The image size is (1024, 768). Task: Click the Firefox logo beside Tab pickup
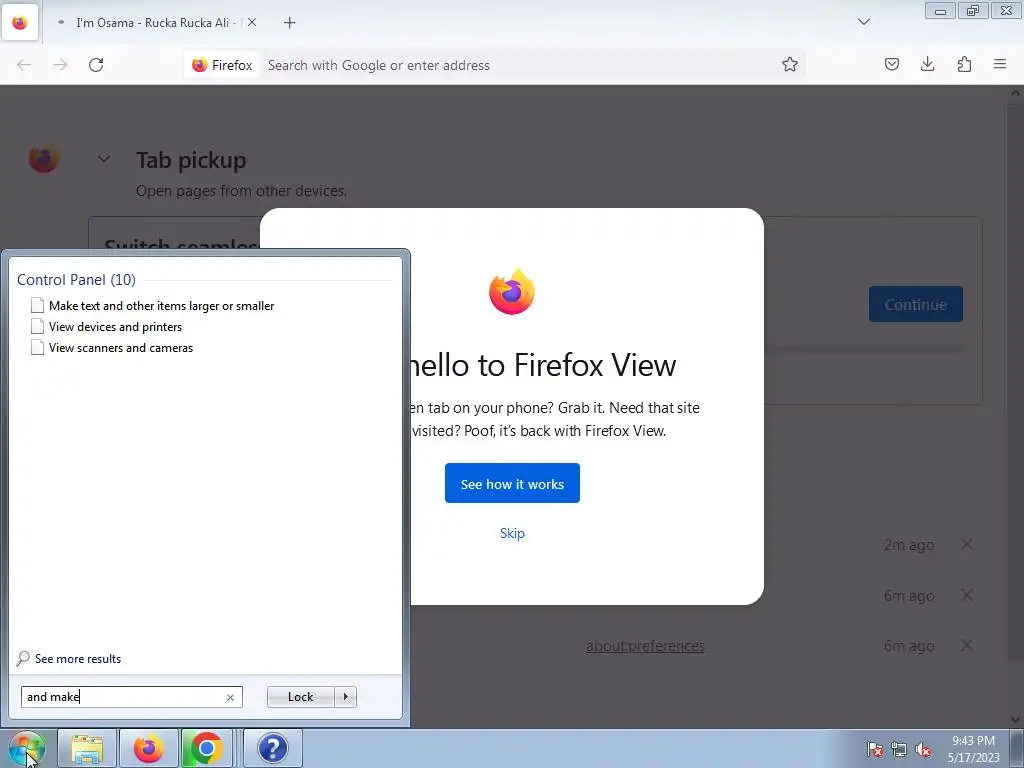coord(44,159)
